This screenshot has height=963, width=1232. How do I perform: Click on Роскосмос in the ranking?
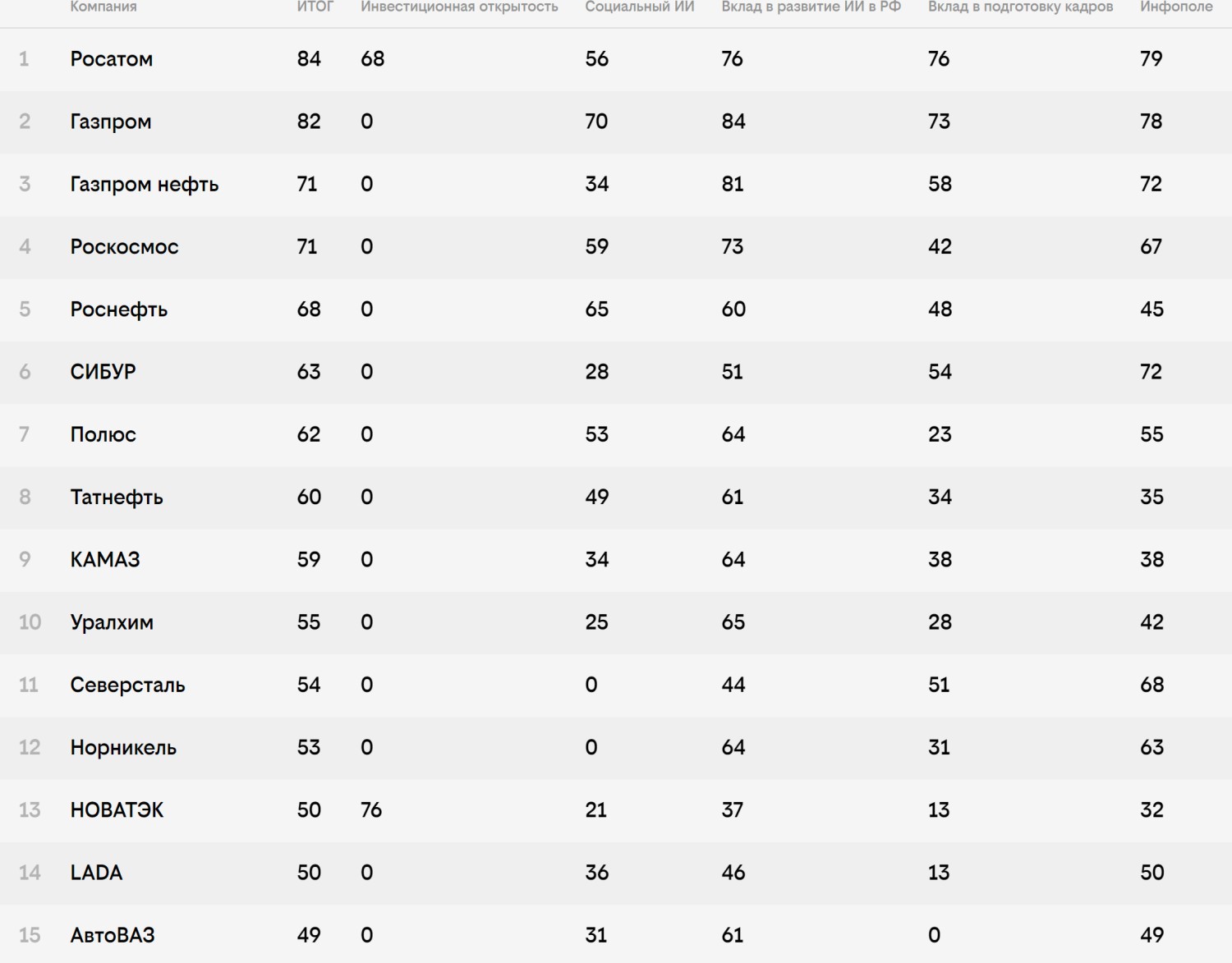point(125,246)
